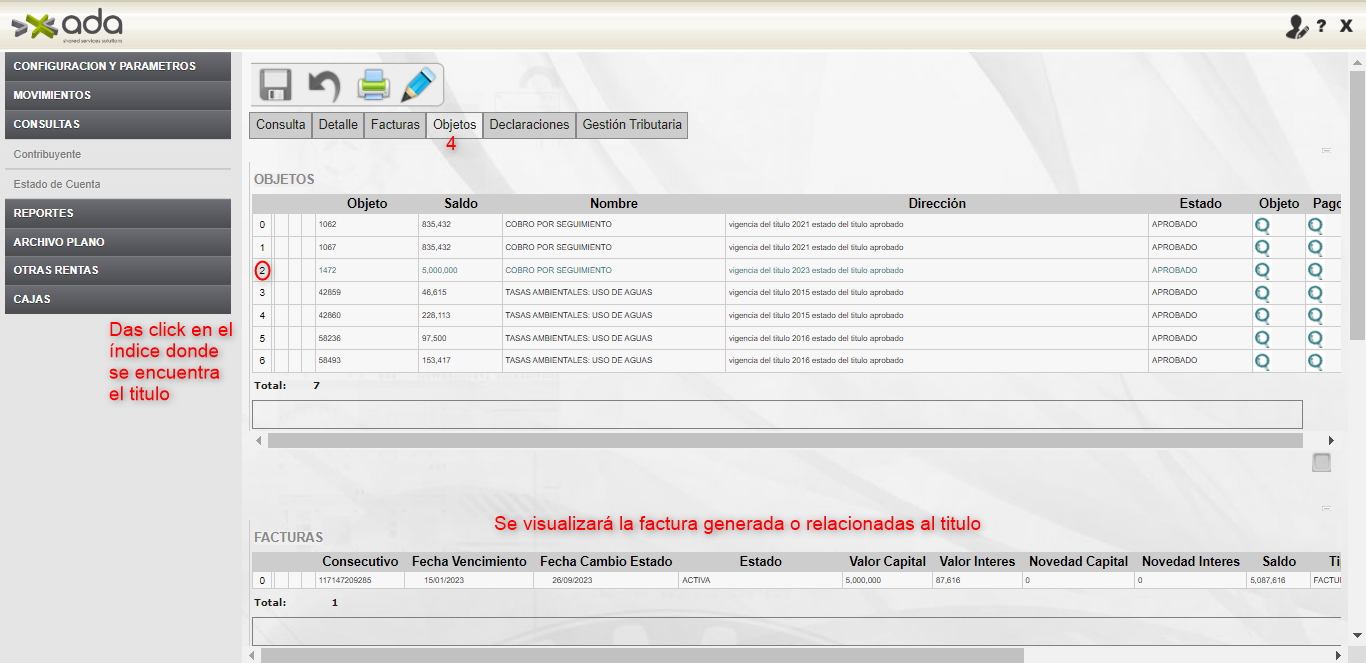Open the Gestión Tributaria tab
The image size is (1366, 663).
tap(632, 125)
